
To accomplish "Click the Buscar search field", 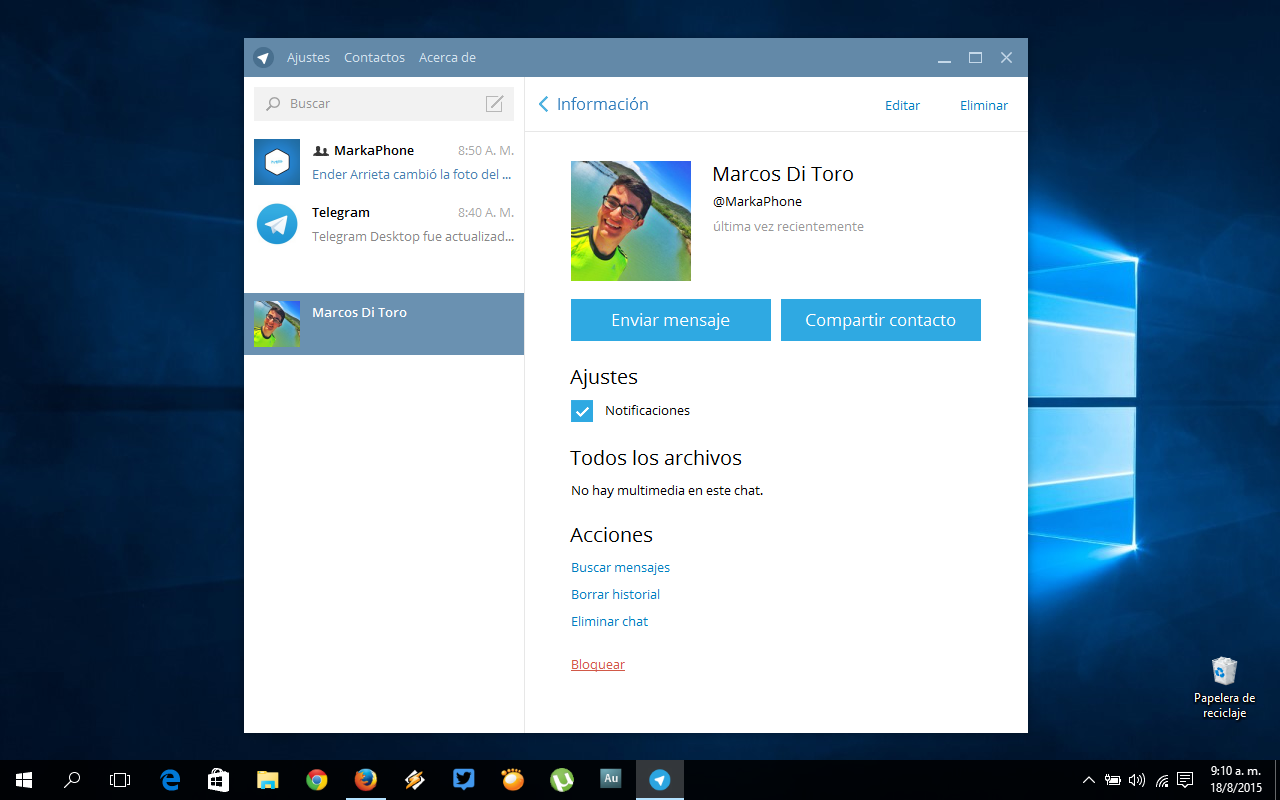I will (x=380, y=104).
